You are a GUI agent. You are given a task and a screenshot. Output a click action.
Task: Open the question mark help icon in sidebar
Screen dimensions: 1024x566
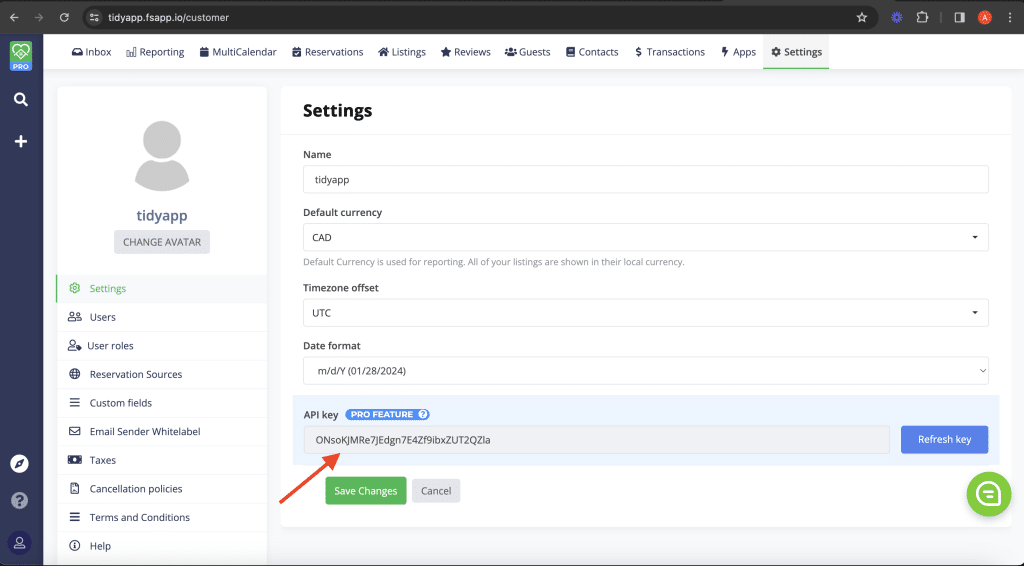point(20,500)
